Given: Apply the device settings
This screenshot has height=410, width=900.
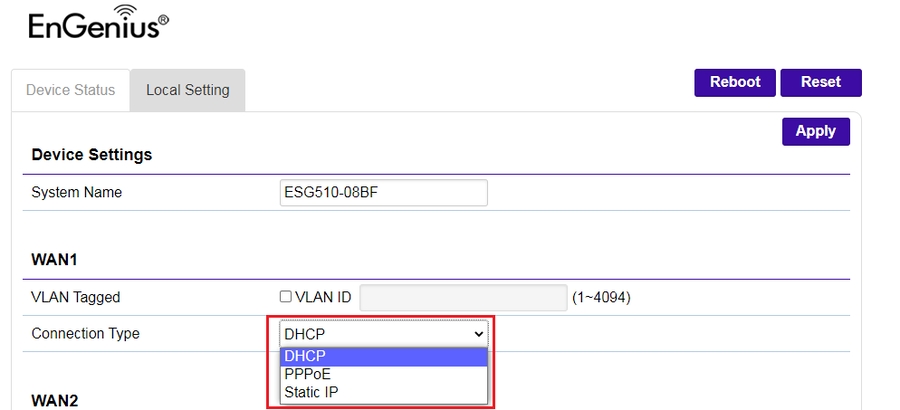Looking at the screenshot, I should [x=815, y=131].
